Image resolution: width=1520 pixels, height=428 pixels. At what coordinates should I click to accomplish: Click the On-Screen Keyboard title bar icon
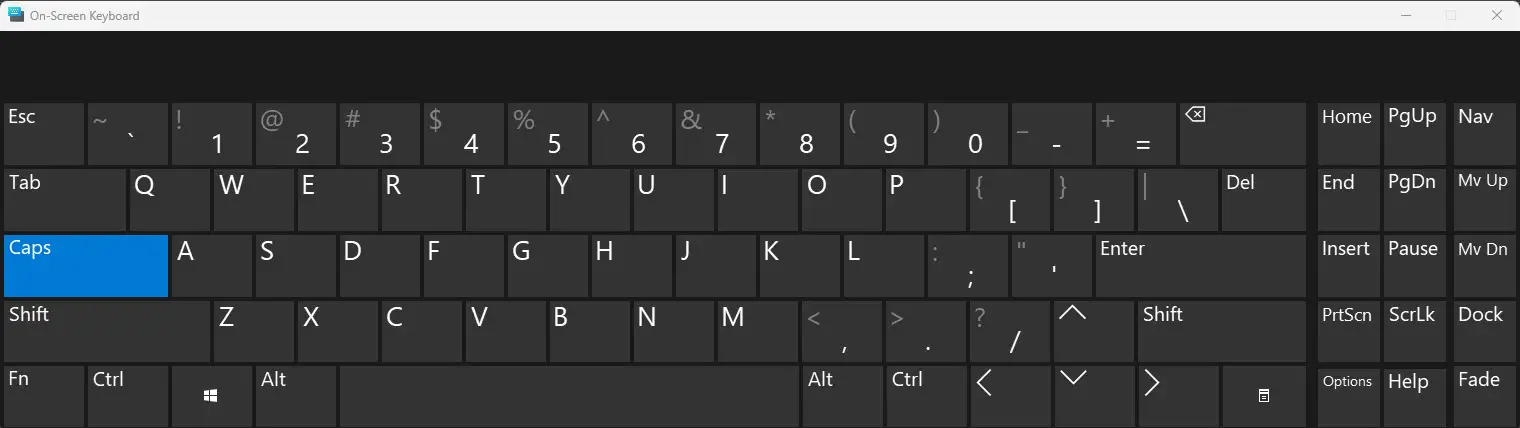click(x=16, y=15)
